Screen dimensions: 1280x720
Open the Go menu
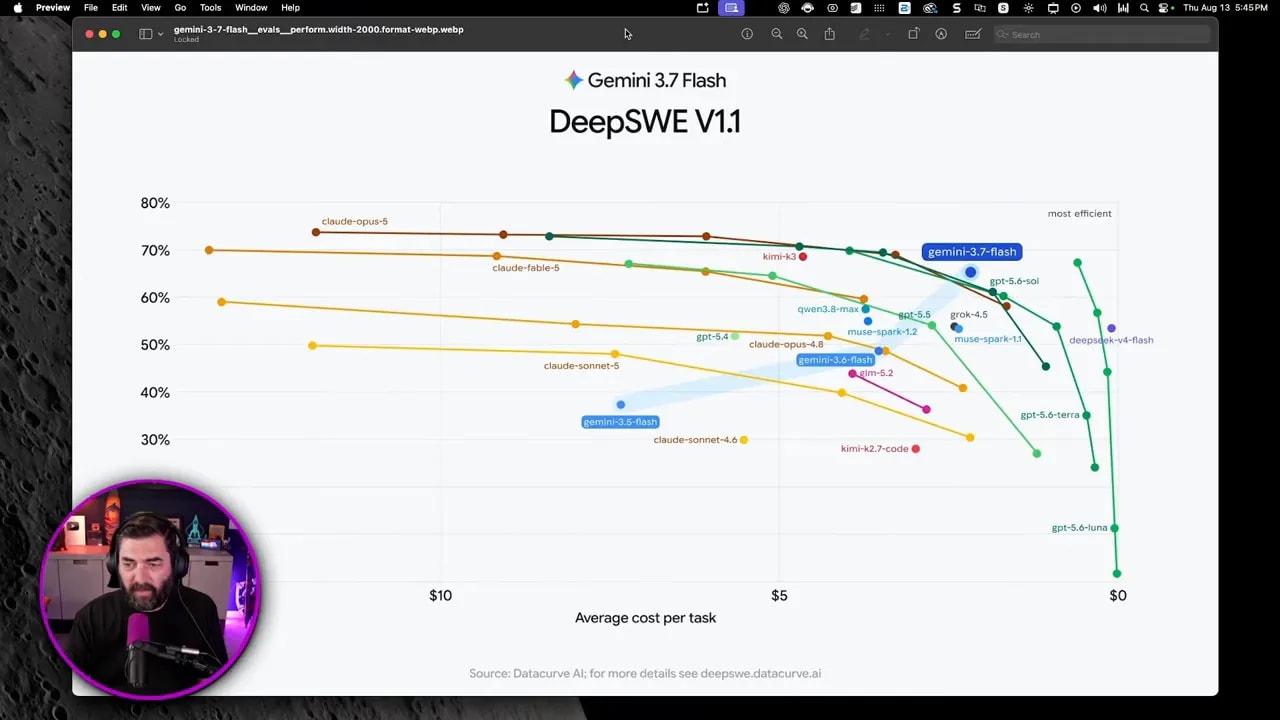(x=180, y=8)
